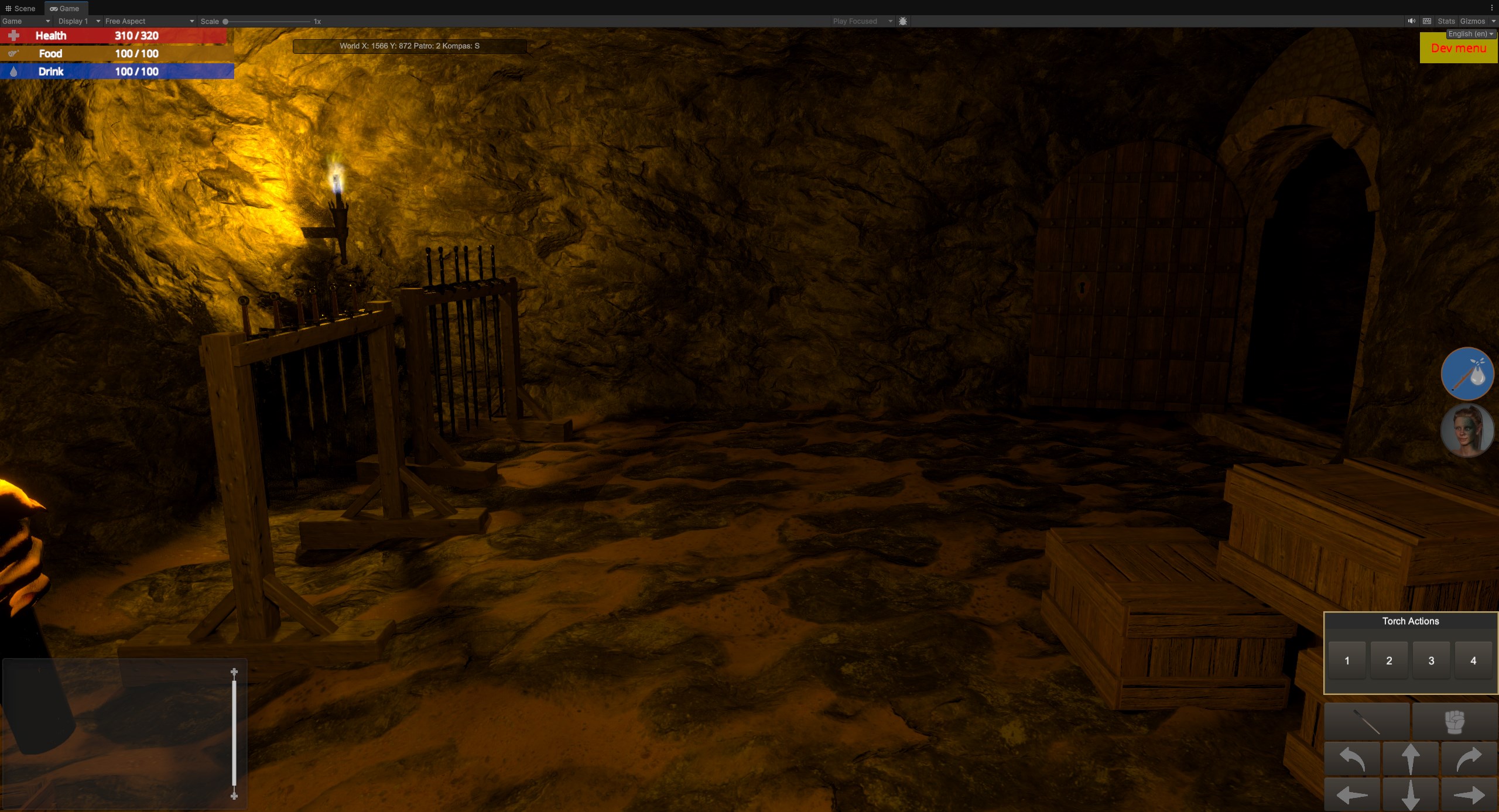Open the red Dev menu button

pyautogui.click(x=1458, y=48)
